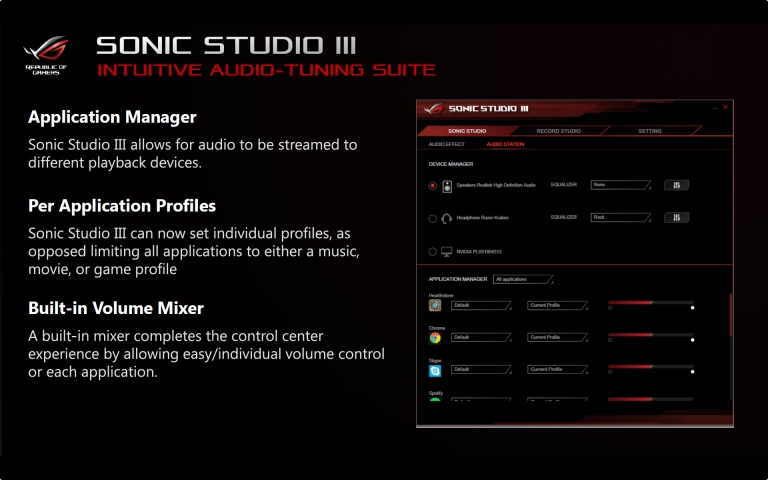
Task: Click the EQUALIZER label in the Speakers row
Action: [564, 185]
